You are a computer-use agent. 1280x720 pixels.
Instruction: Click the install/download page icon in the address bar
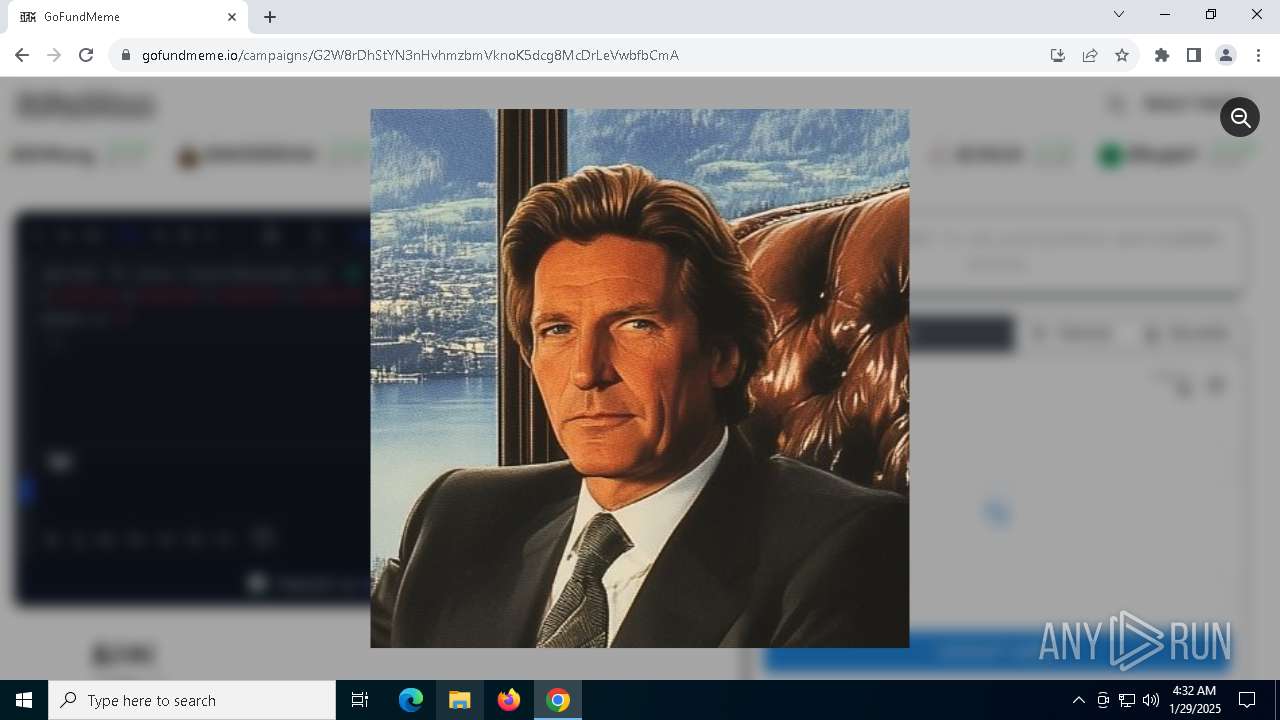(1058, 55)
